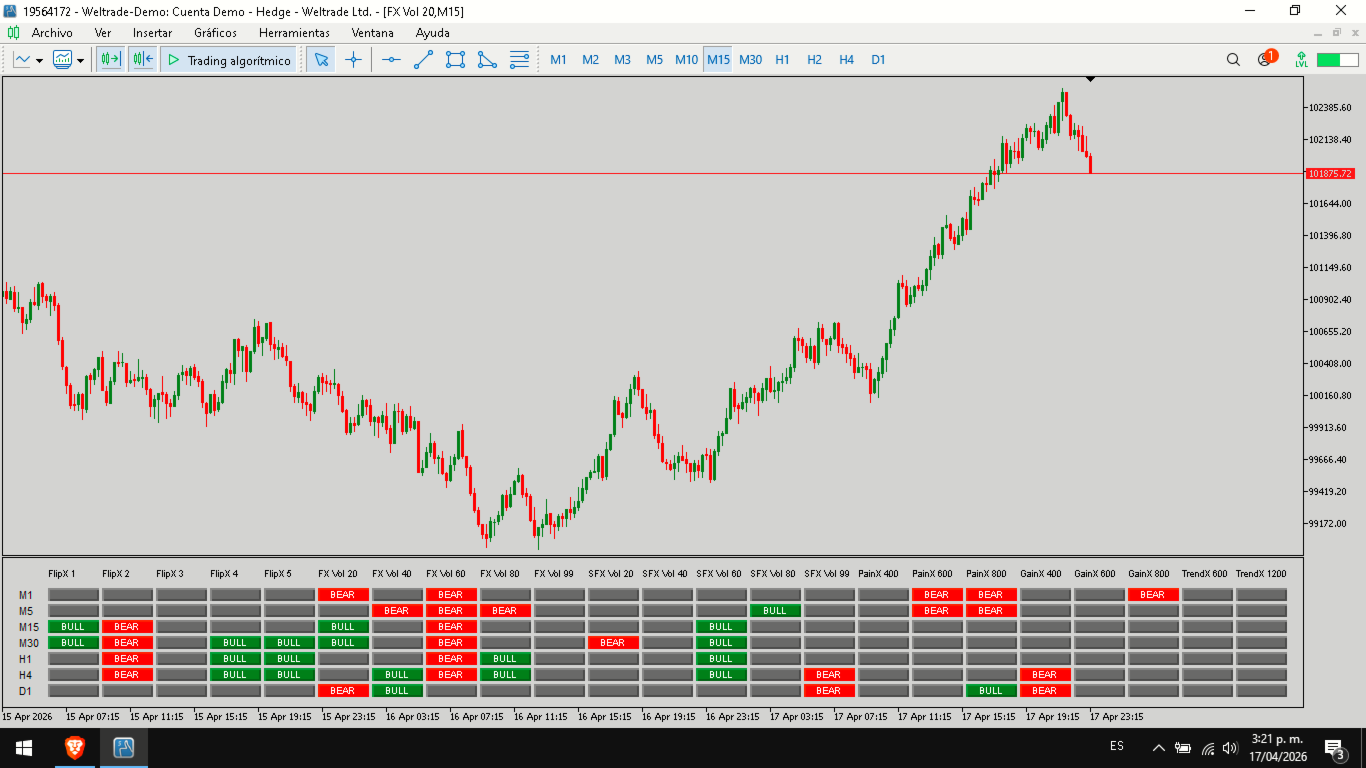The height and width of the screenshot is (768, 1366).
Task: Click the red current price label 101875.72
Action: point(1330,173)
